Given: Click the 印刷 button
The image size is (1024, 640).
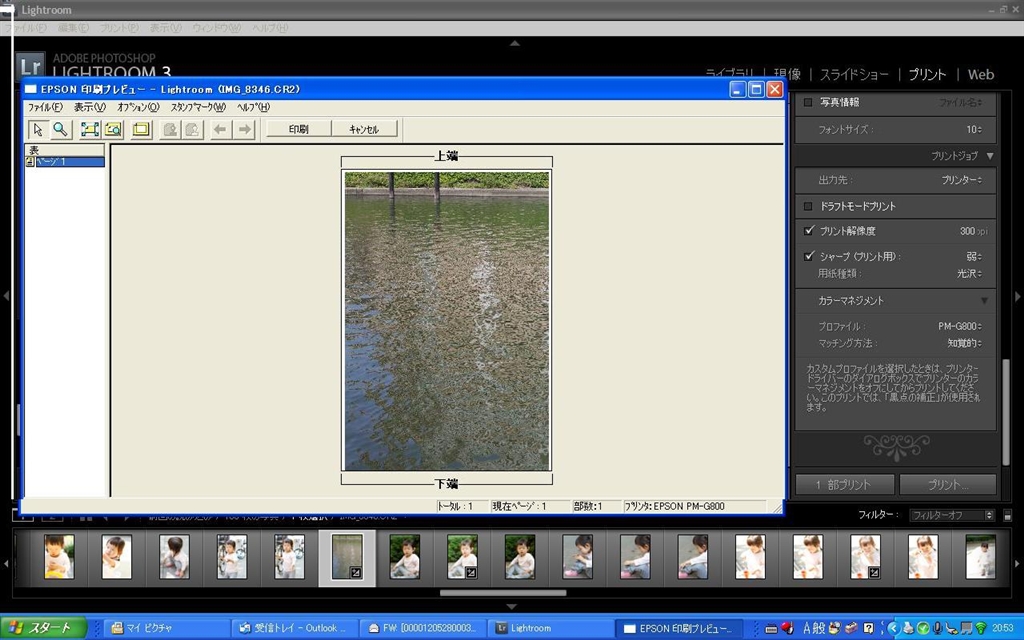Looking at the screenshot, I should (299, 129).
